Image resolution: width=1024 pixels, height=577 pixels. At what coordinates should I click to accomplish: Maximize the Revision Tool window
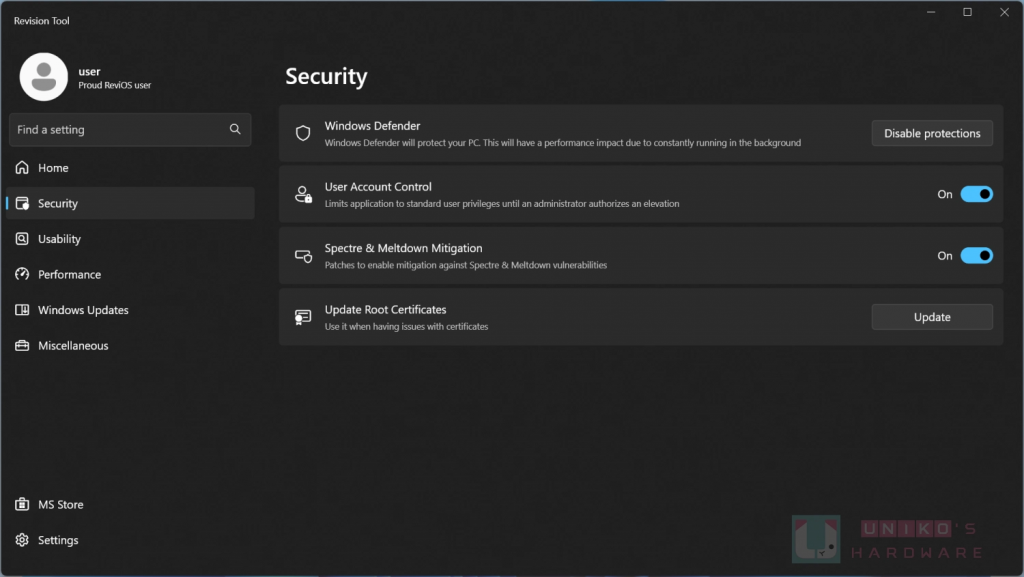click(968, 12)
